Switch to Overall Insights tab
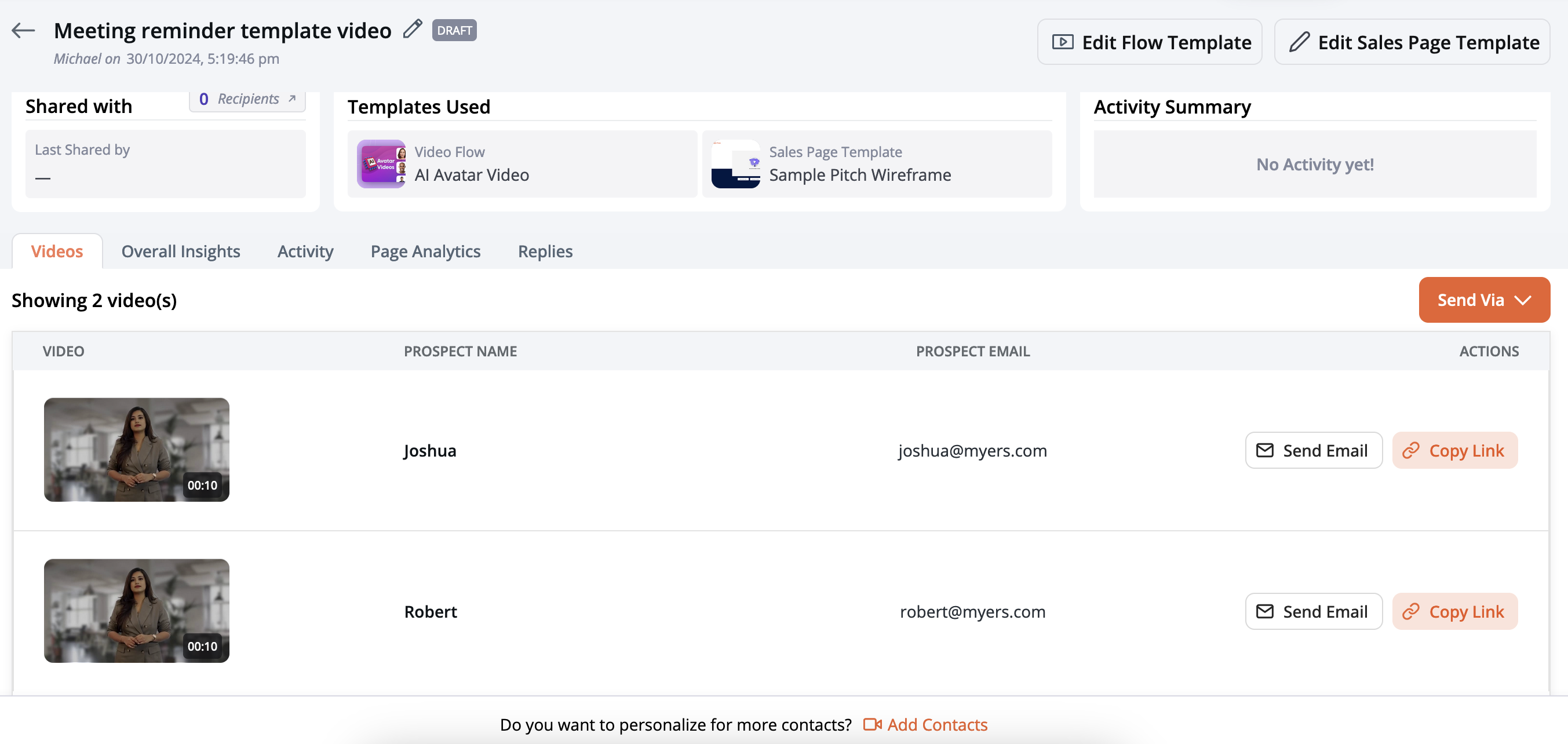 [x=181, y=251]
